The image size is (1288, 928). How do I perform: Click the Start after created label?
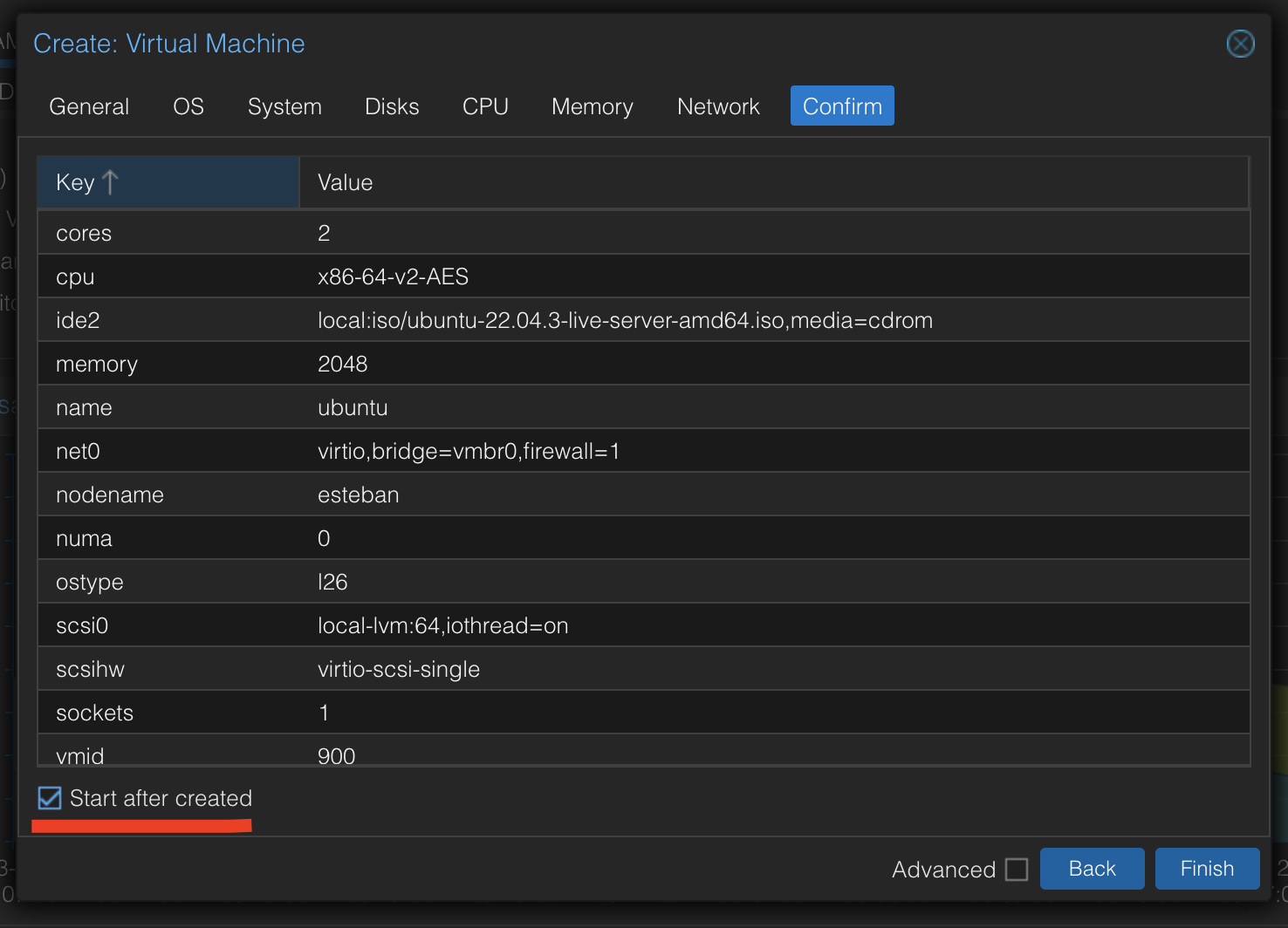click(161, 798)
